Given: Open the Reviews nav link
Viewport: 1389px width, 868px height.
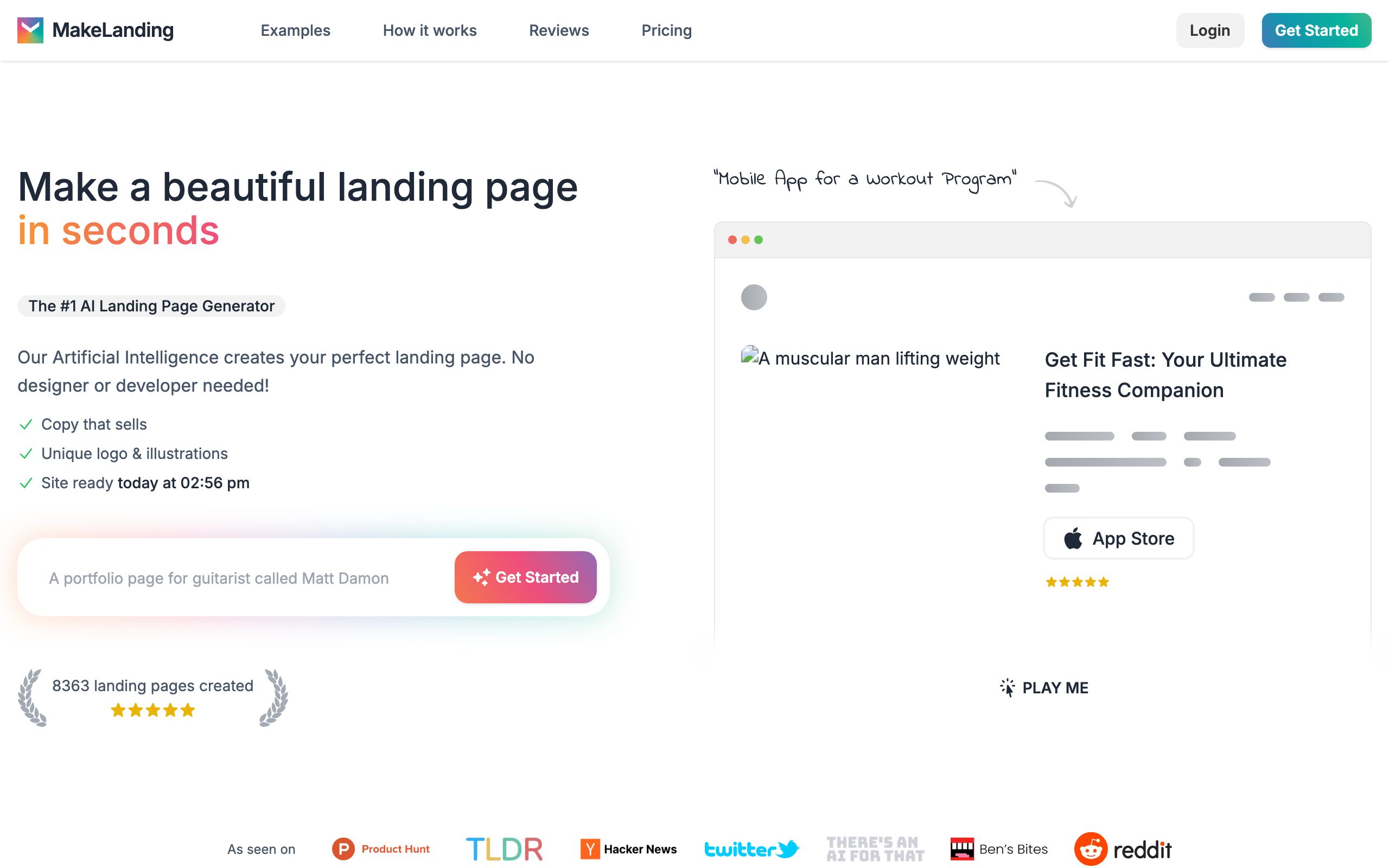Looking at the screenshot, I should (558, 30).
